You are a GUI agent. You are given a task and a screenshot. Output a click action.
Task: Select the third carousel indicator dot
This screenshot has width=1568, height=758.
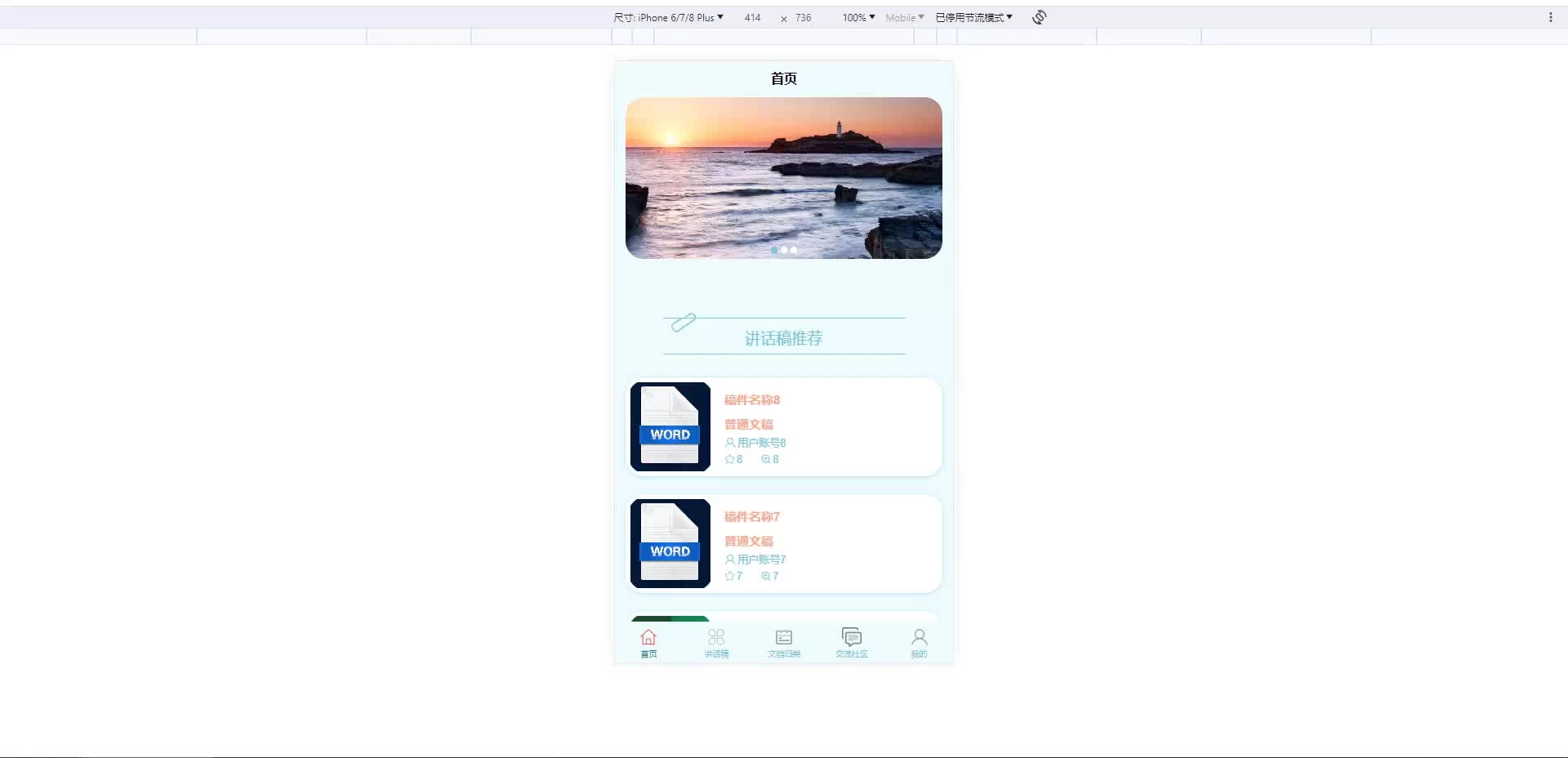794,250
